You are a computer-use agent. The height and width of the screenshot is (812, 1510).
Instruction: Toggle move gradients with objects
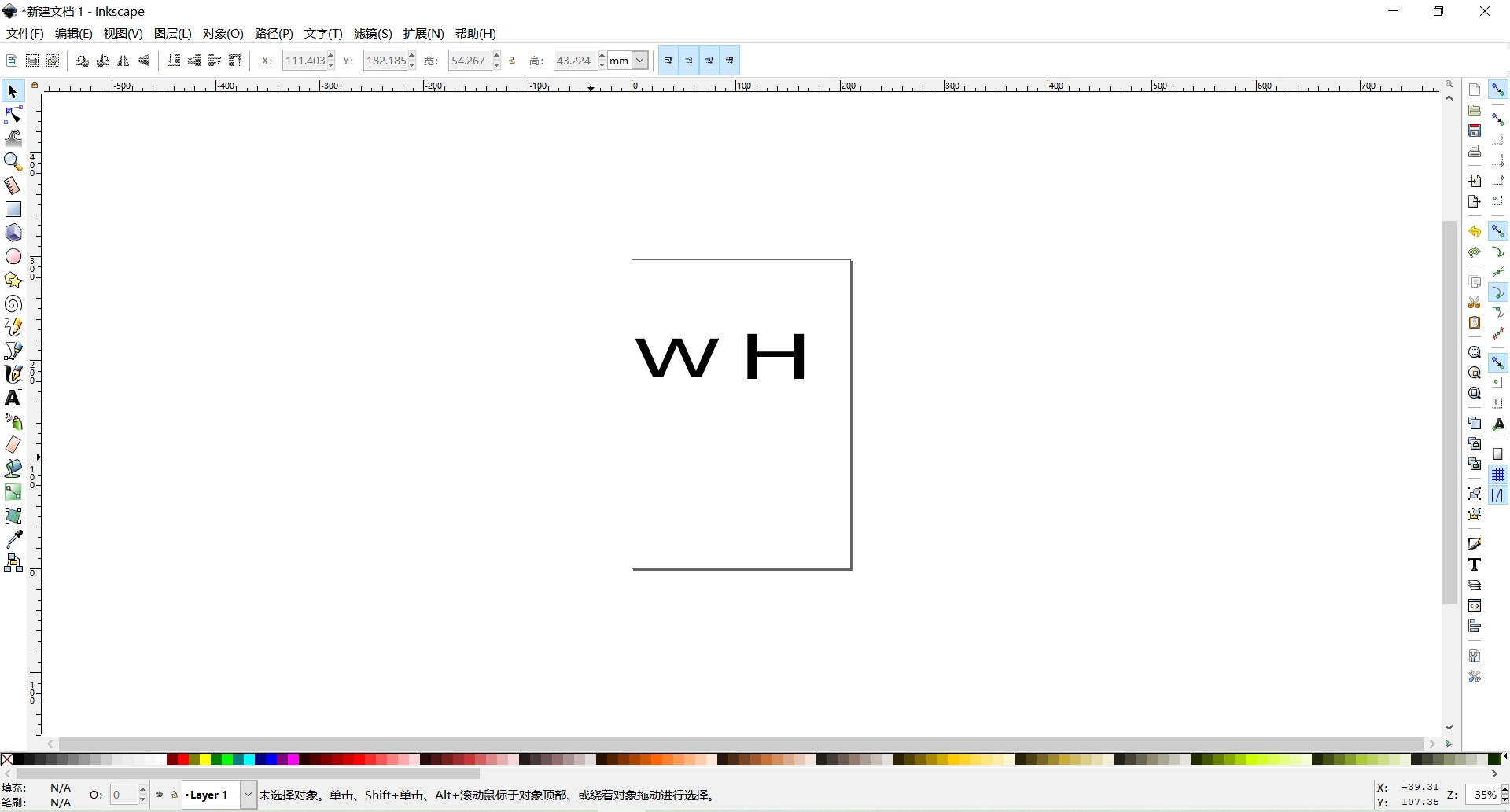pyautogui.click(x=709, y=61)
